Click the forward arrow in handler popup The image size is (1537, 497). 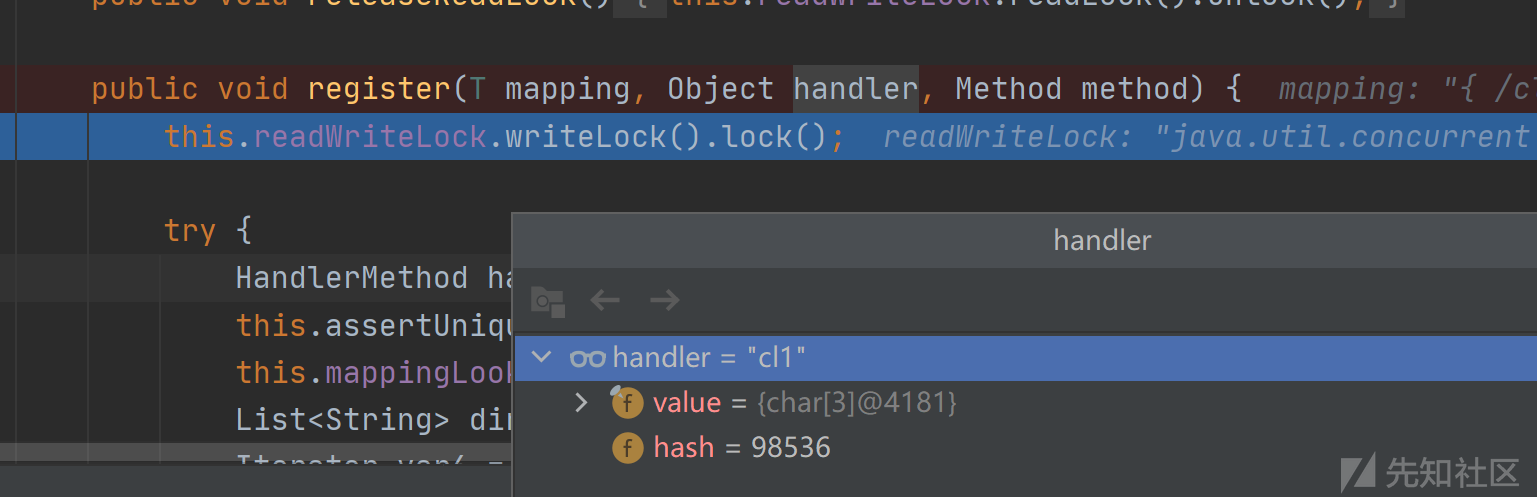pyautogui.click(x=664, y=300)
